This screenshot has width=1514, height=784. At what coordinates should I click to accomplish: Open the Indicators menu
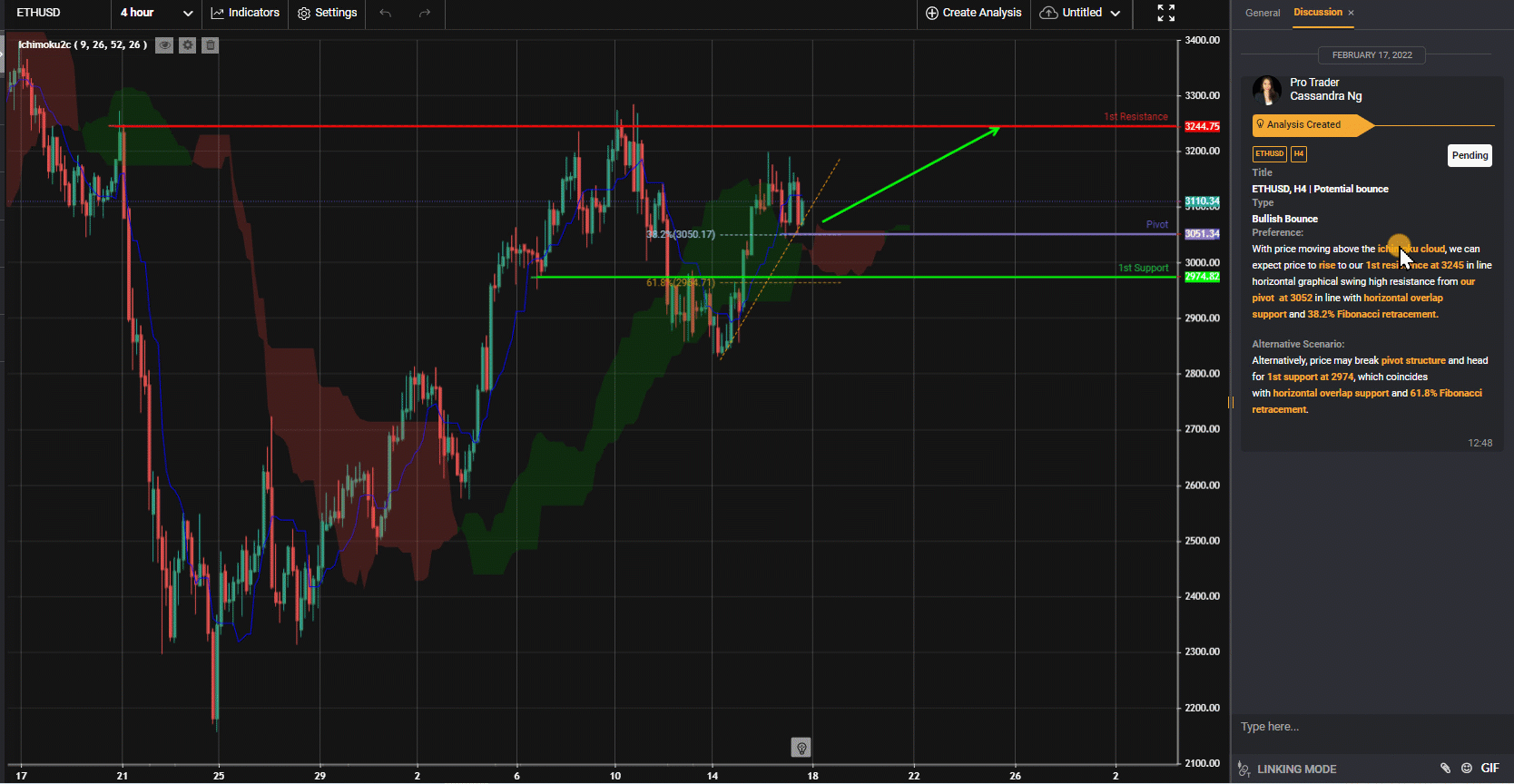point(245,13)
